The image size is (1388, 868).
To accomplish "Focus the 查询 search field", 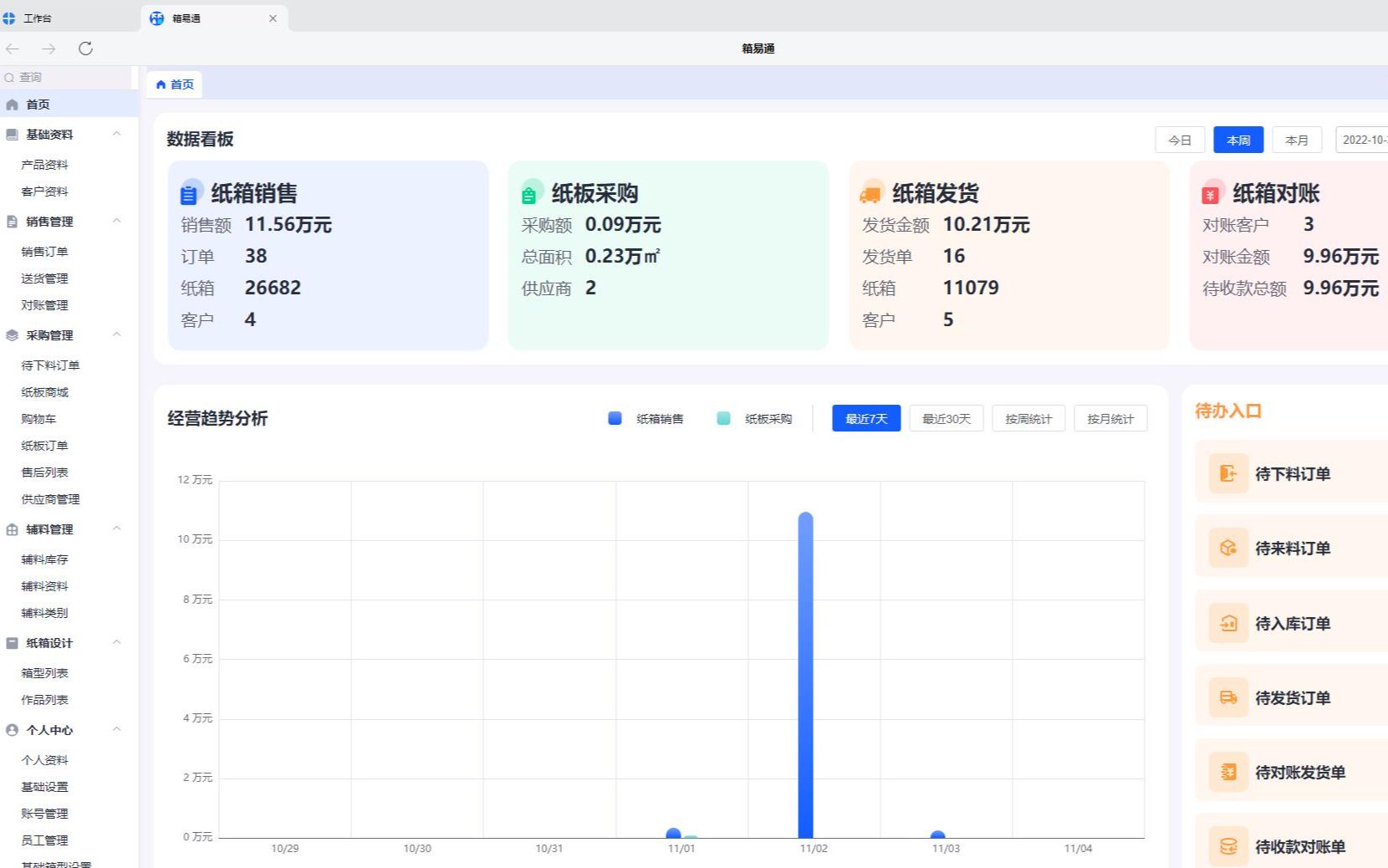I will [67, 77].
